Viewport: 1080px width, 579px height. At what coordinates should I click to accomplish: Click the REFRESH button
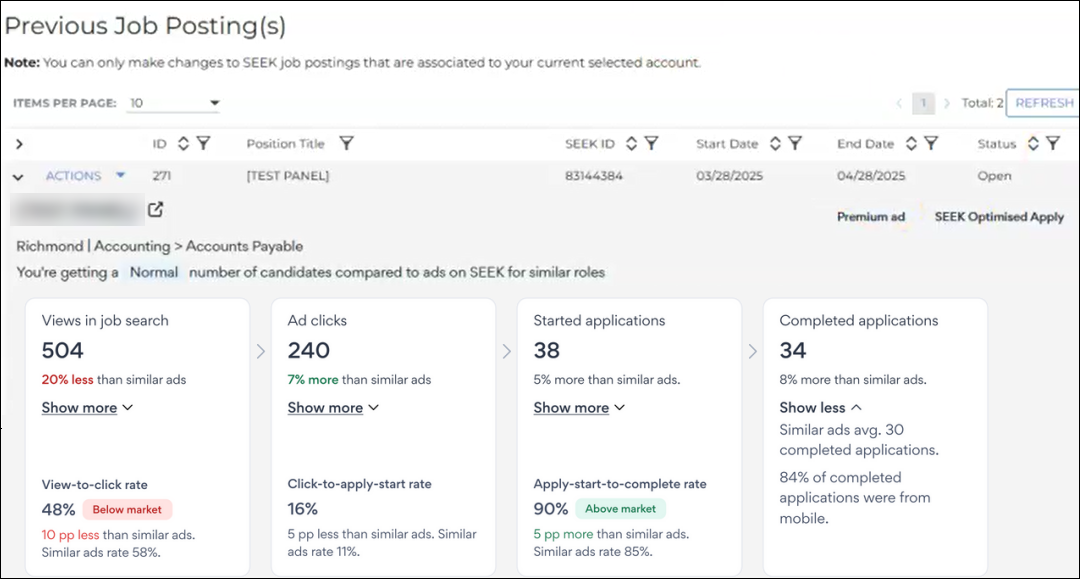coord(1043,103)
